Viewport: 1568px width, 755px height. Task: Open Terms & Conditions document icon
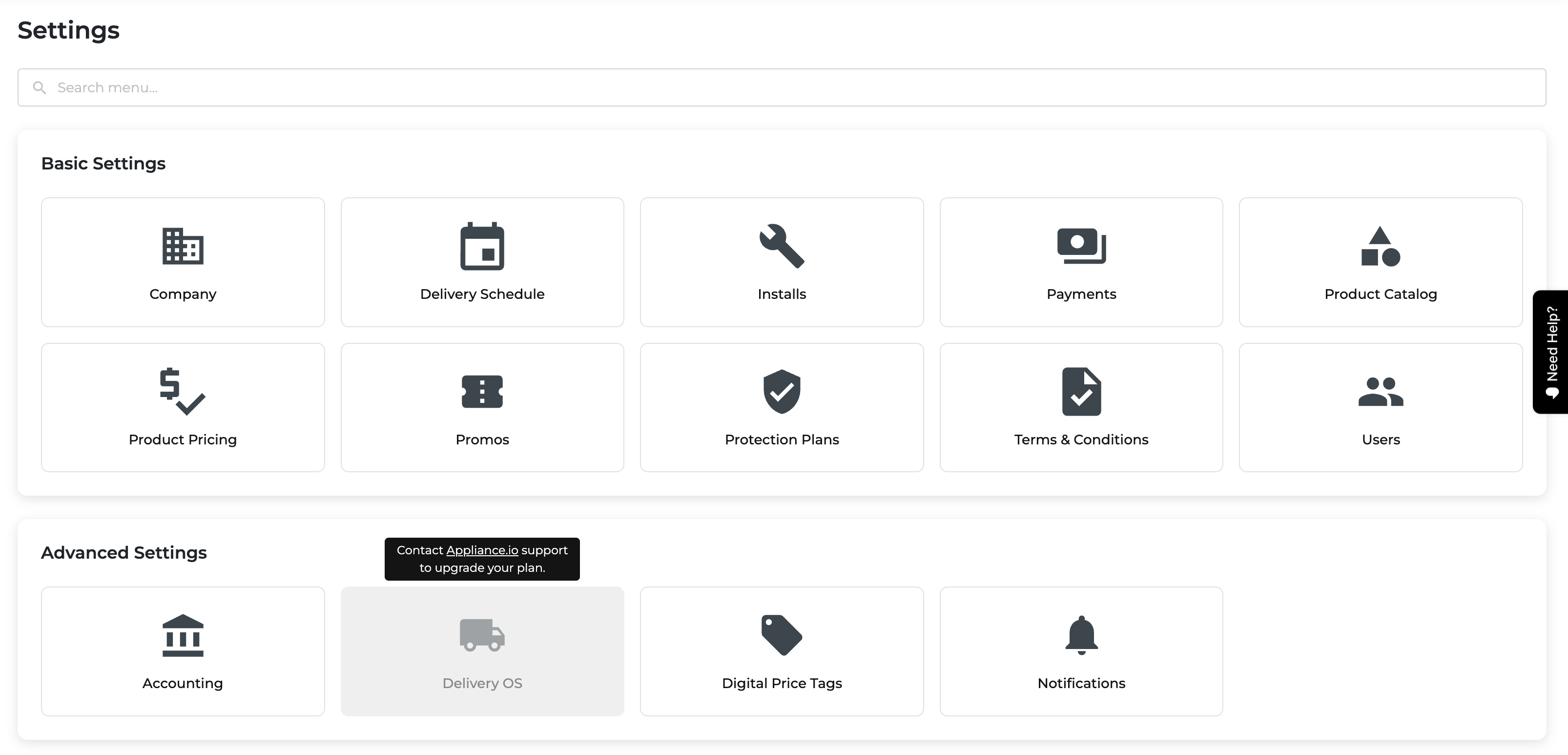(1081, 392)
